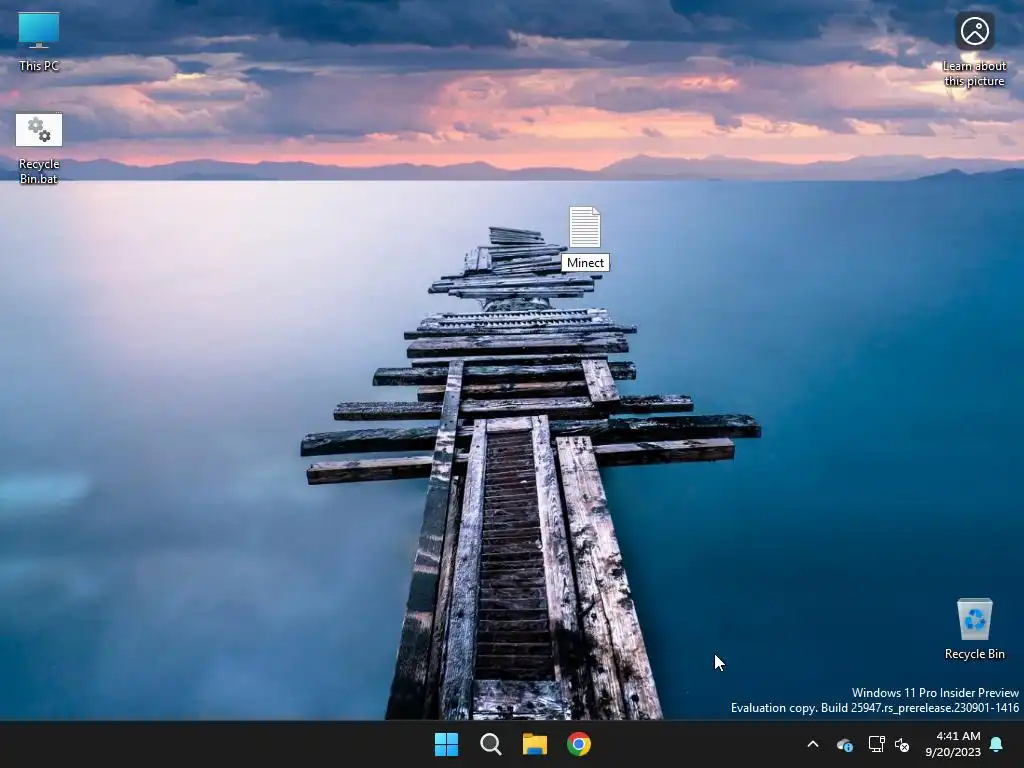Open clock showing 4:41 AM 9/20/2023
The width and height of the screenshot is (1024, 768).
tap(953, 744)
